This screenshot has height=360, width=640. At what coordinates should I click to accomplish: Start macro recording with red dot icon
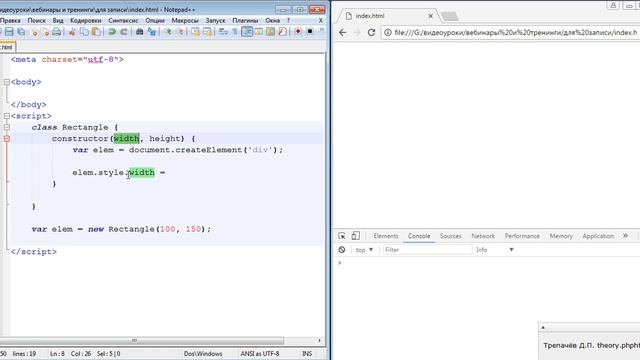point(298,32)
